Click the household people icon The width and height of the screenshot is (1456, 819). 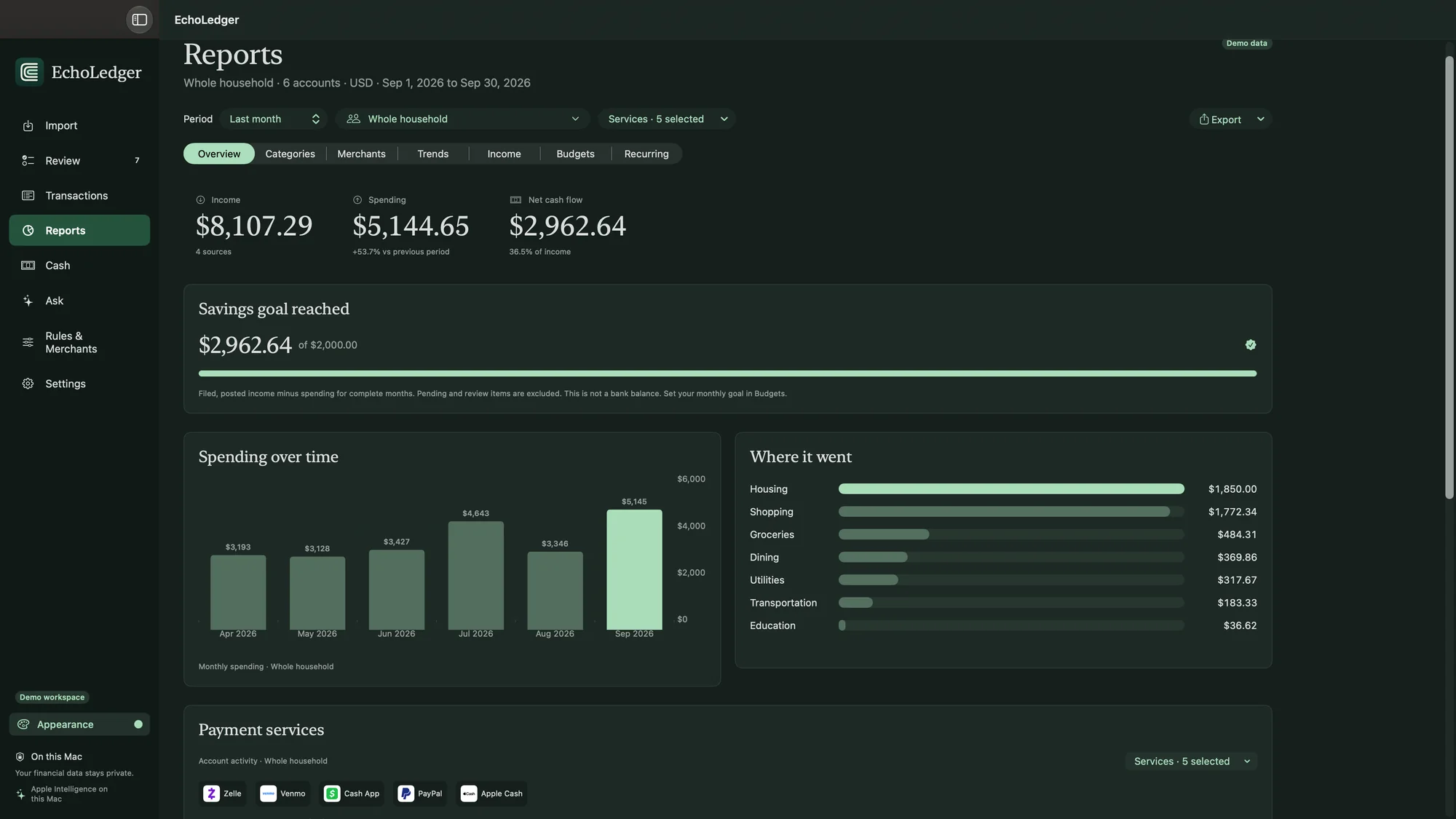353,119
